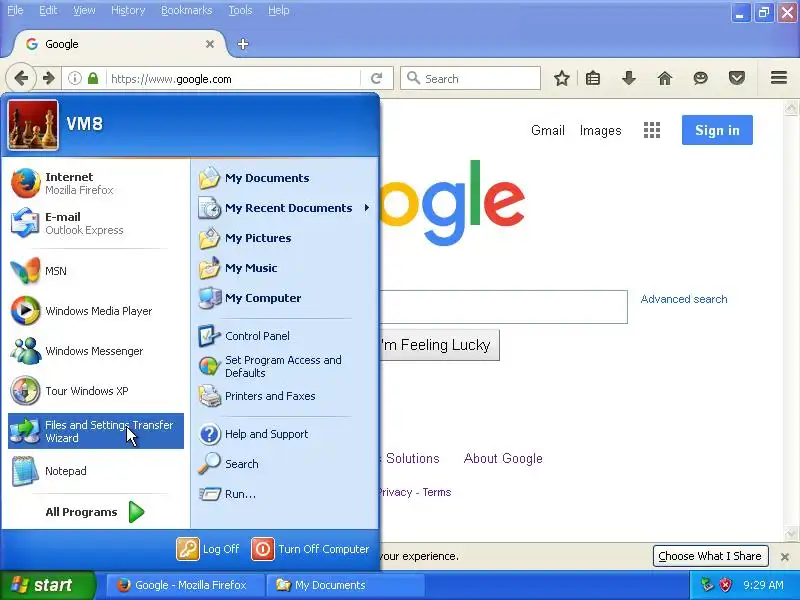Expand All Programs list
The image size is (800, 600).
(x=95, y=512)
